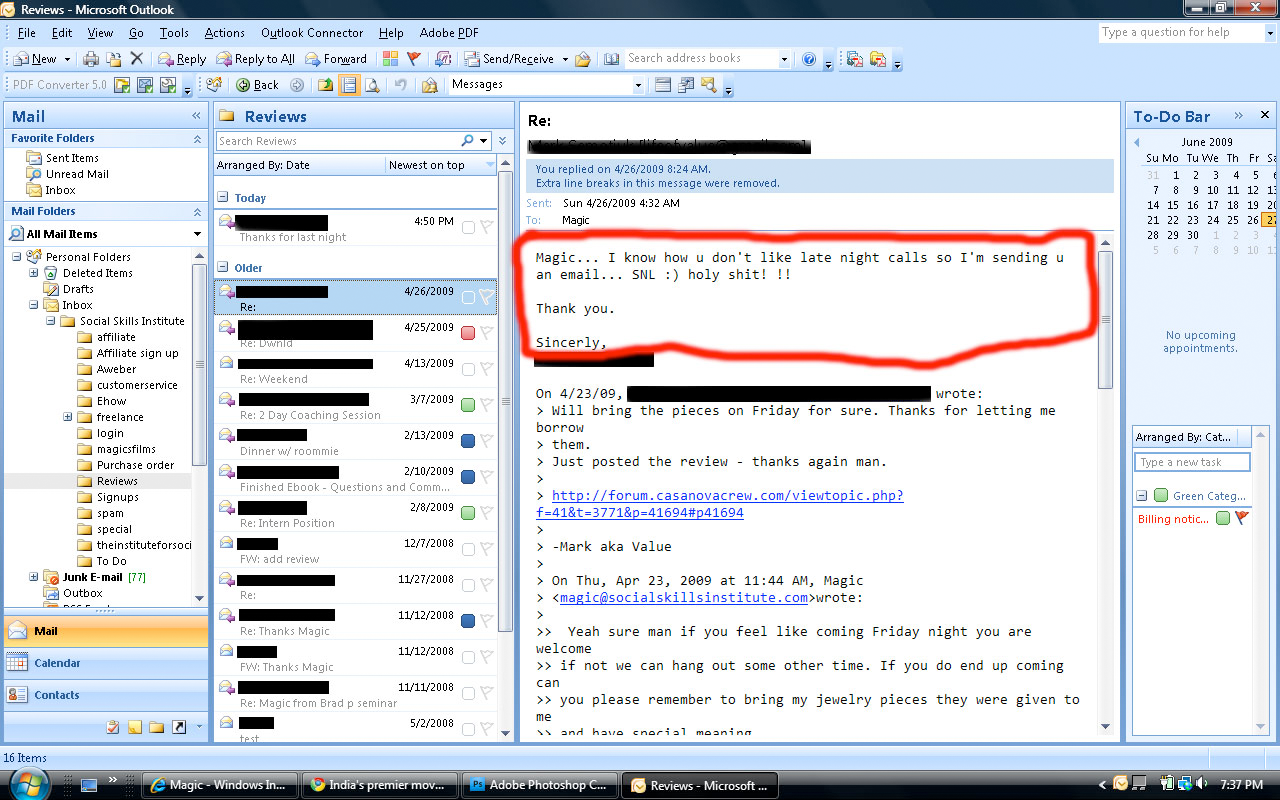Open the Send/Receive dropdown arrow
1280x800 pixels.
[565, 59]
